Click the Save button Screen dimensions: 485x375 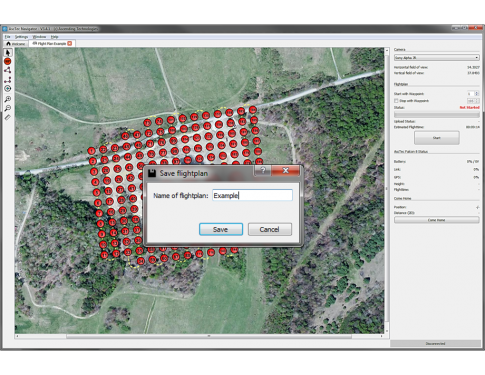[221, 229]
